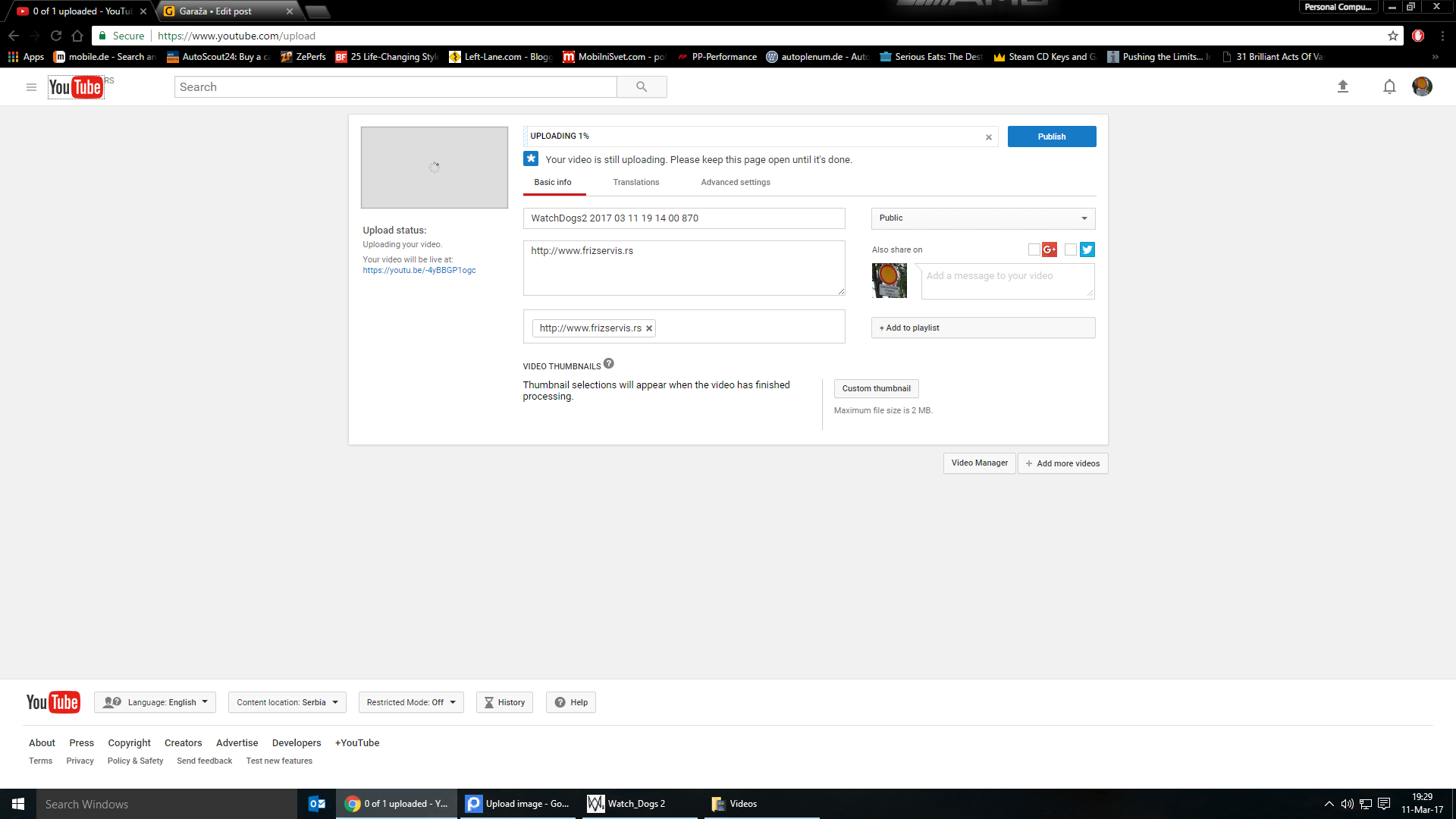Remove the frizservis.rs tag
This screenshot has height=819, width=1456.
[x=649, y=328]
